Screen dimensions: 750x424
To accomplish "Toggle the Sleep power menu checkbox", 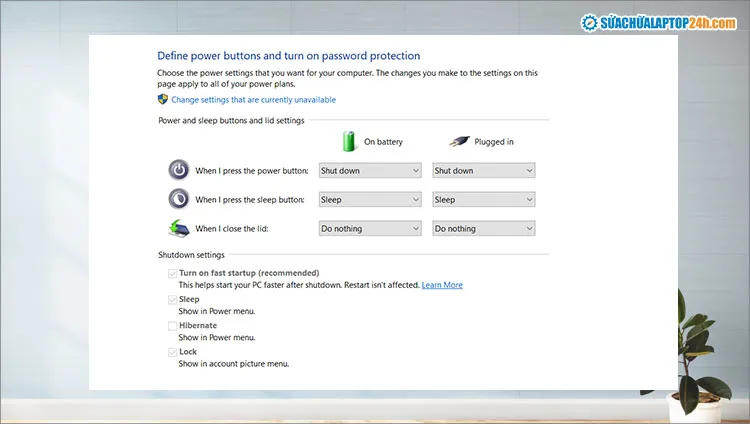I will [x=173, y=299].
